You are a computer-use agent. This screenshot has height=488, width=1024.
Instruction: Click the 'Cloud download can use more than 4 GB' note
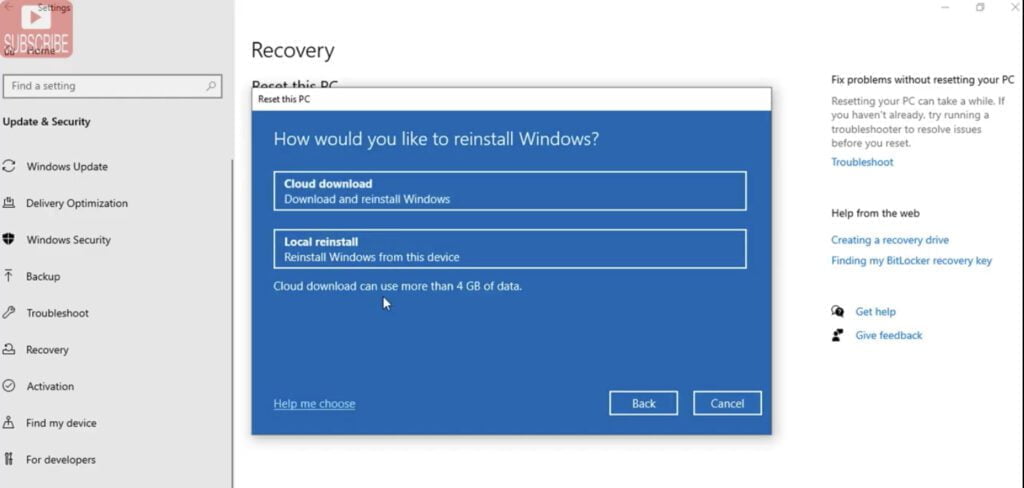pyautogui.click(x=398, y=286)
